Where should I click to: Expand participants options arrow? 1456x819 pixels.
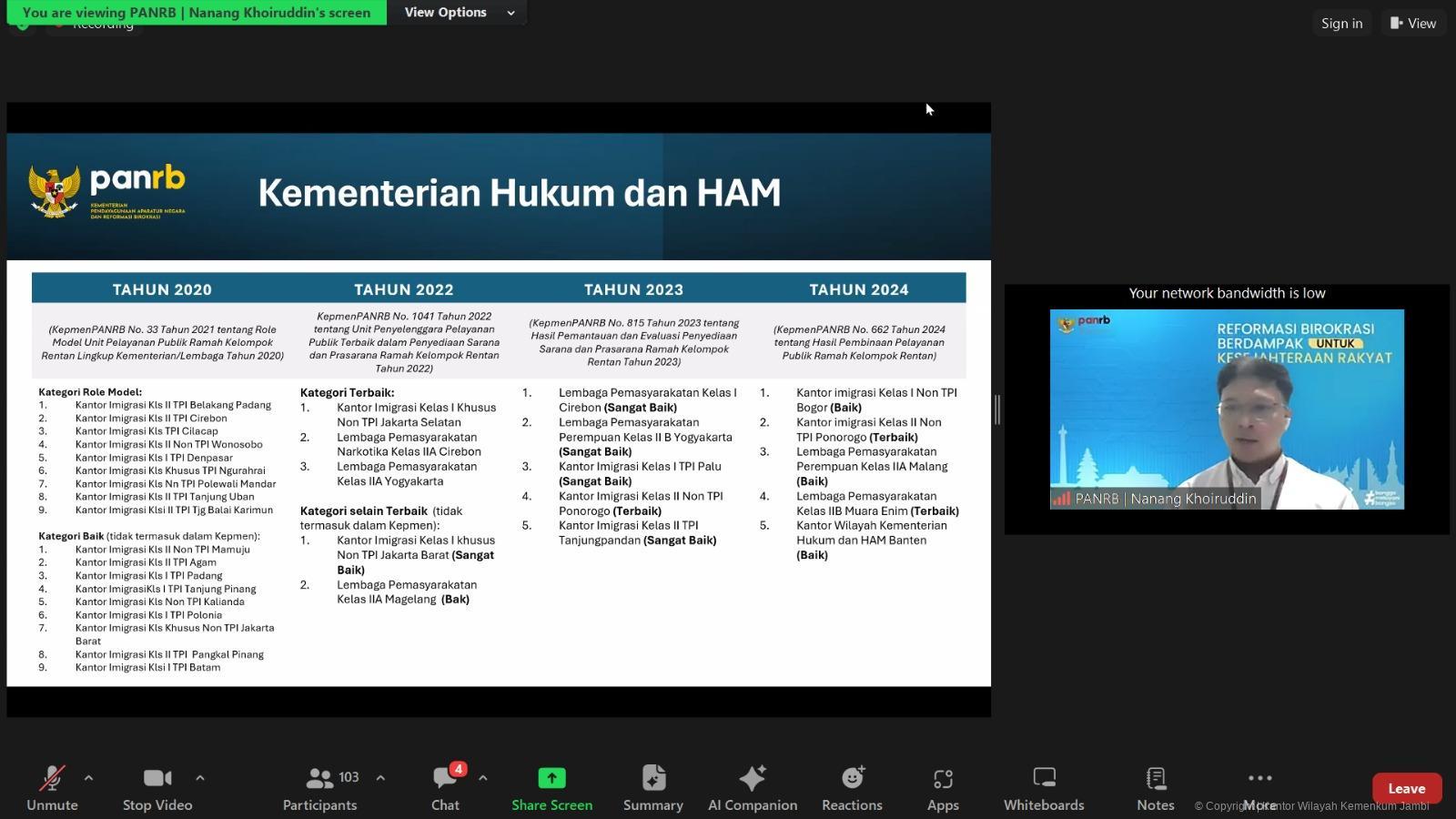[380, 778]
